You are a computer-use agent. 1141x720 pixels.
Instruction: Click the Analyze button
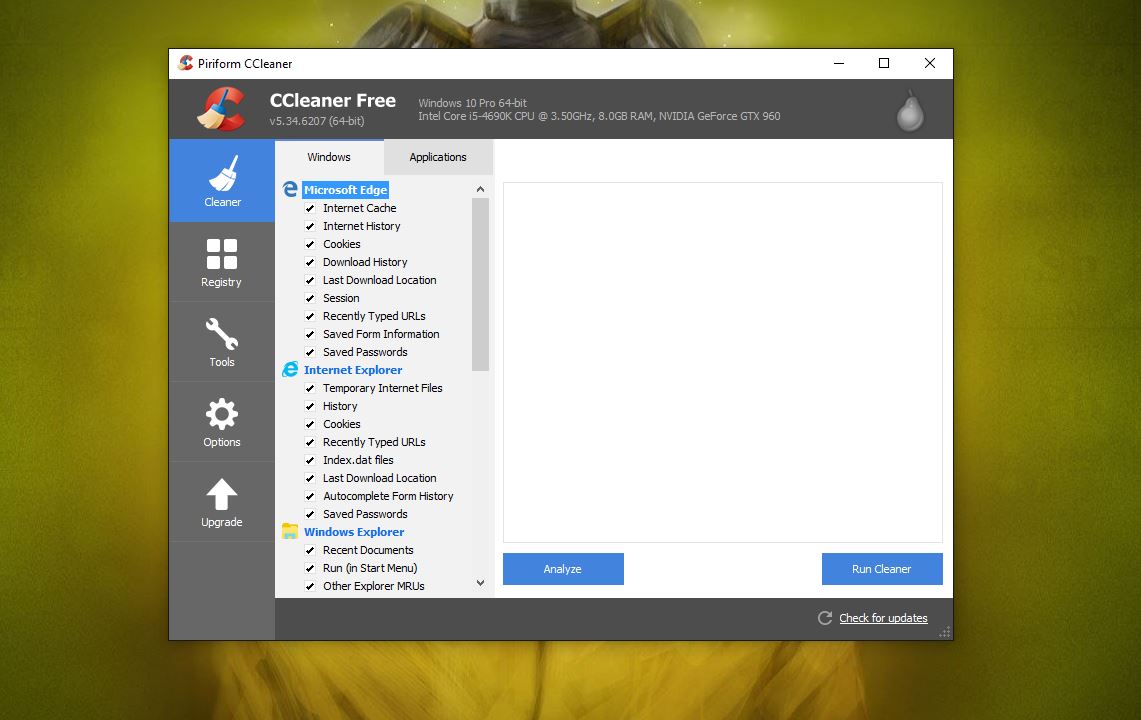click(x=563, y=569)
